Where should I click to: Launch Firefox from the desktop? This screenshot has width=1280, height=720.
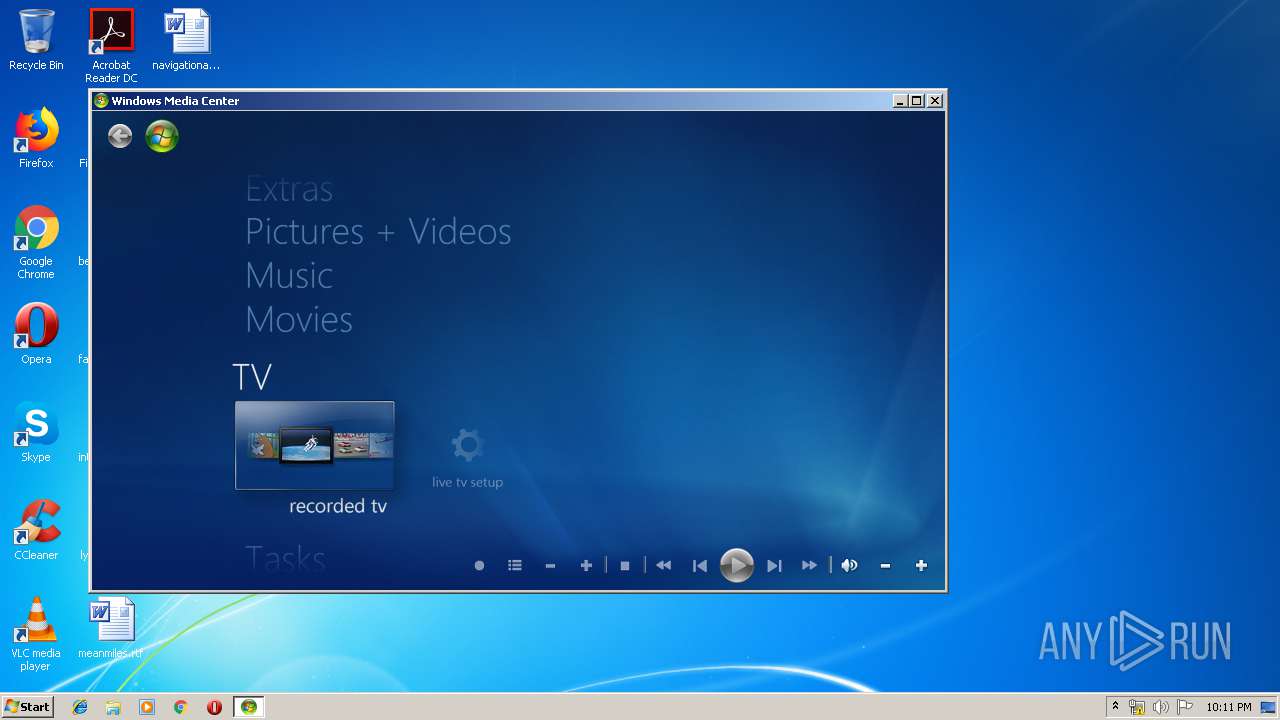tap(36, 138)
